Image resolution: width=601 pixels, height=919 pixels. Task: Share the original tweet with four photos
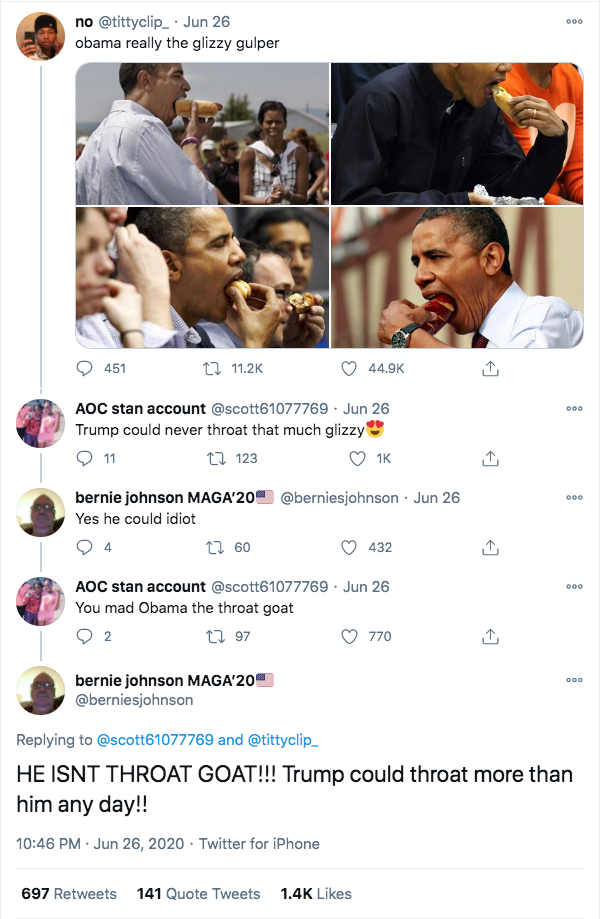pos(490,368)
